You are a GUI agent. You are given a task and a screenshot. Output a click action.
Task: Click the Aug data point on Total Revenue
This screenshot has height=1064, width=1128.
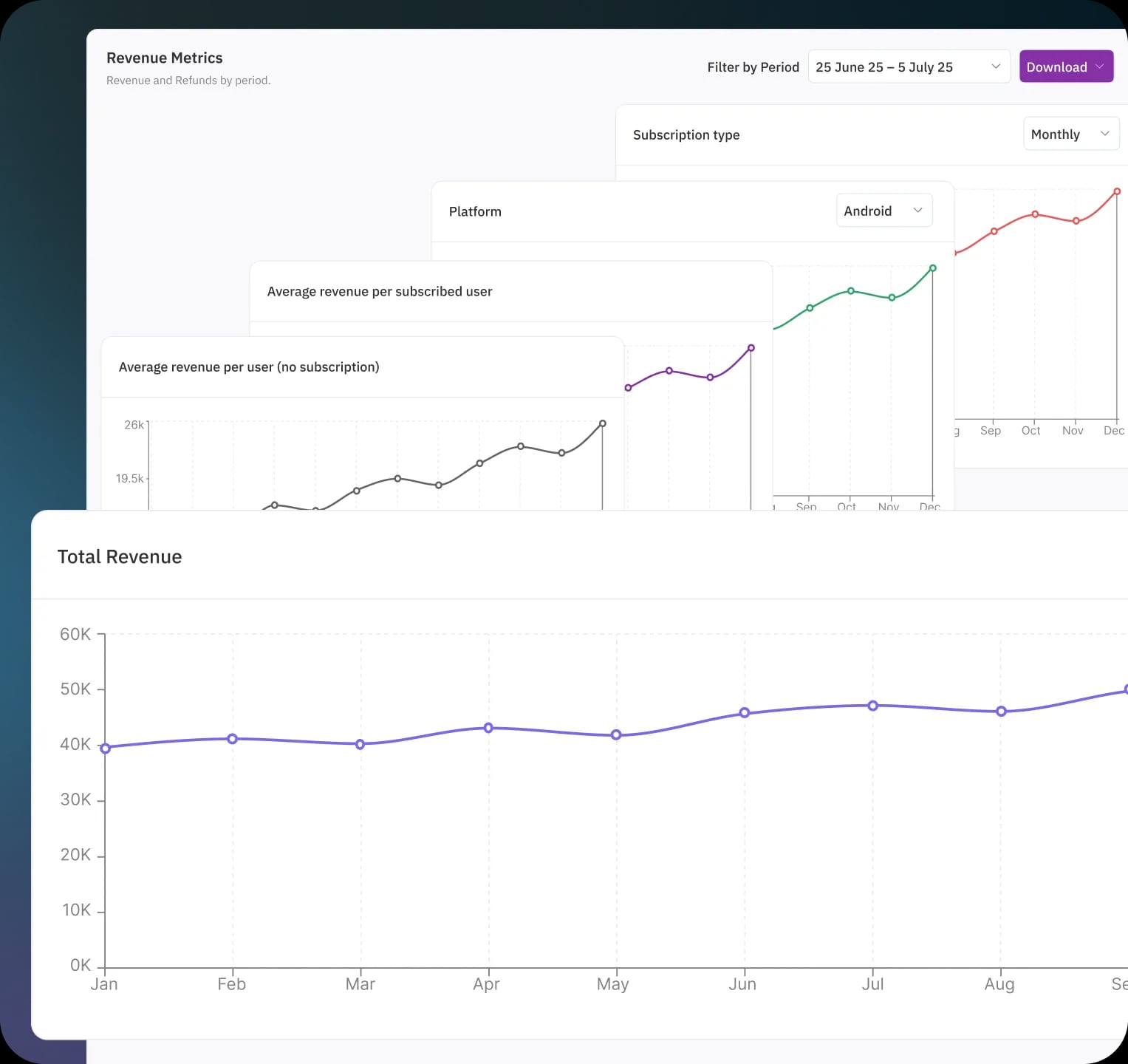1000,711
